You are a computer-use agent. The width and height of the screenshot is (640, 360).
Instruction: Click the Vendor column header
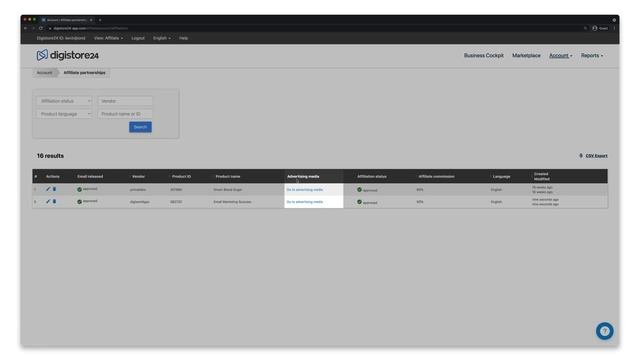138,176
